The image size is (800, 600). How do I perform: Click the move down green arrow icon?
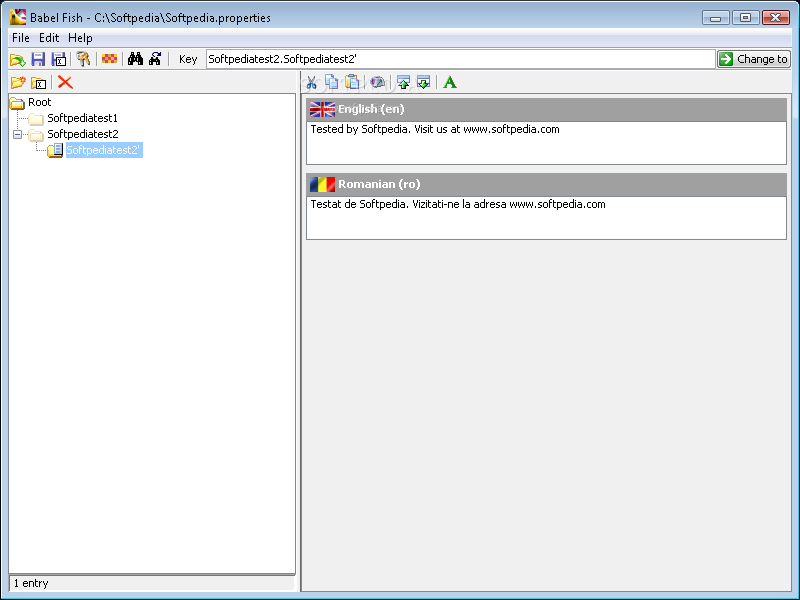(423, 82)
